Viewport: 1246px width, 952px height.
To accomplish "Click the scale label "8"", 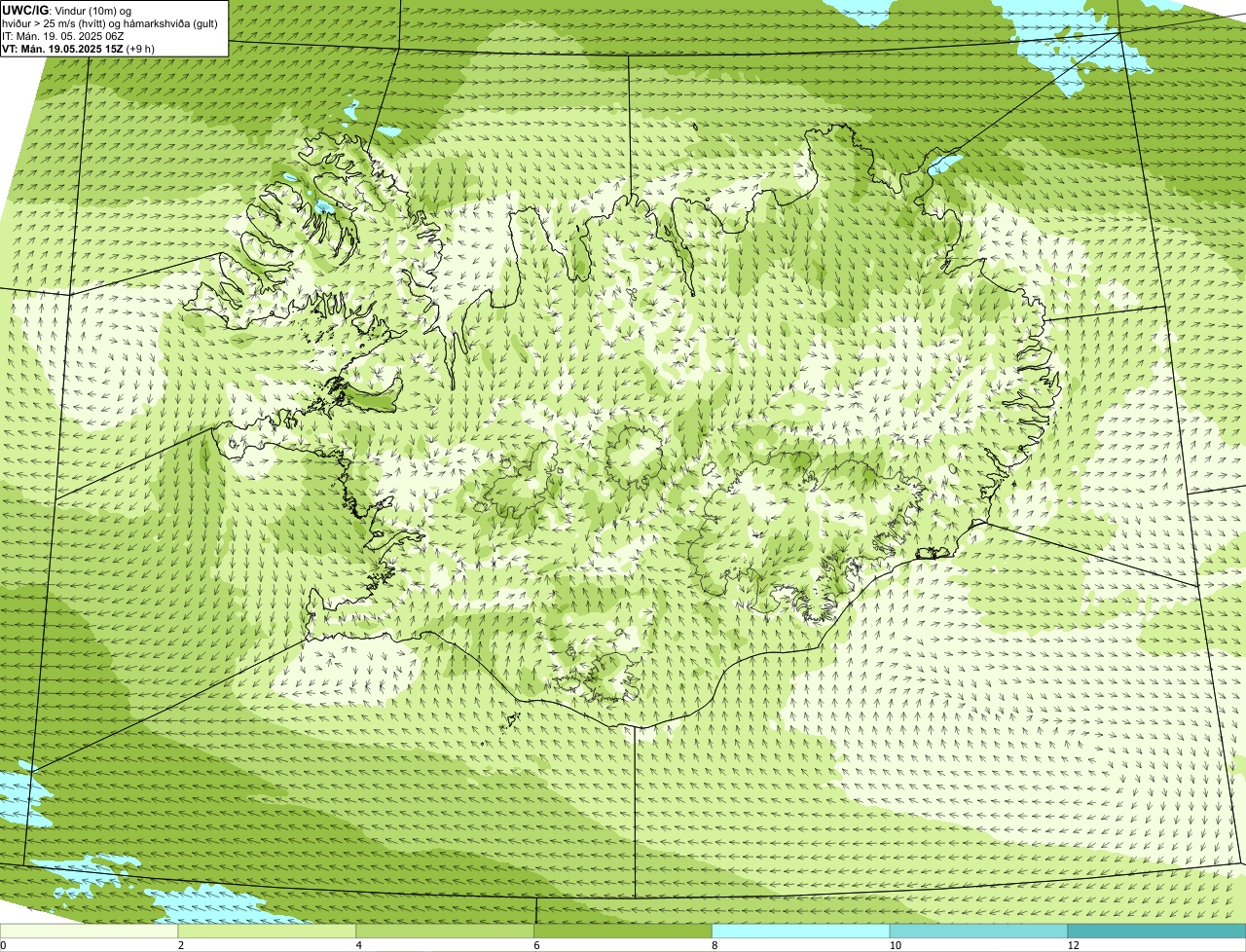I will [715, 945].
